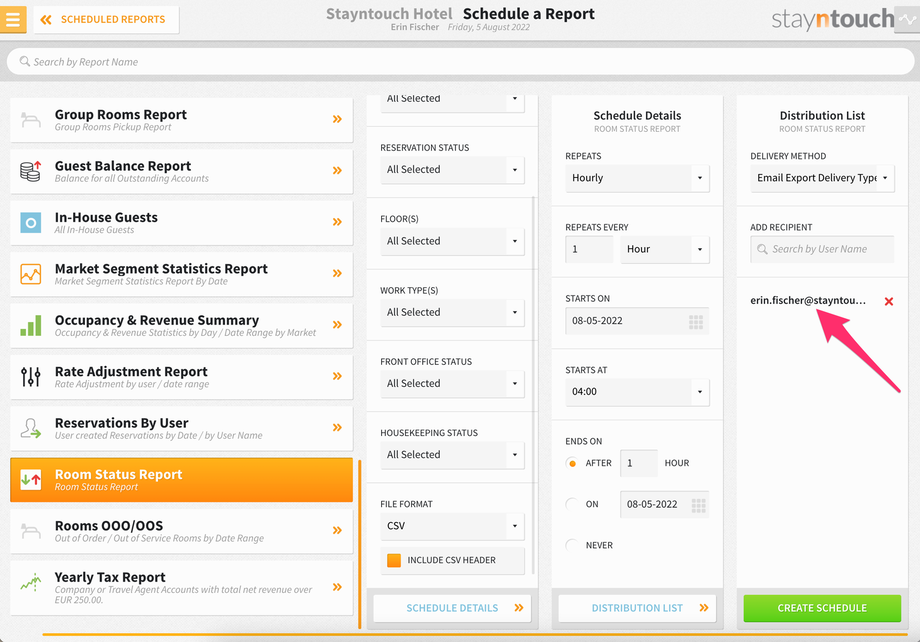Select the In-House Guests title
The width and height of the screenshot is (920, 642).
point(106,217)
